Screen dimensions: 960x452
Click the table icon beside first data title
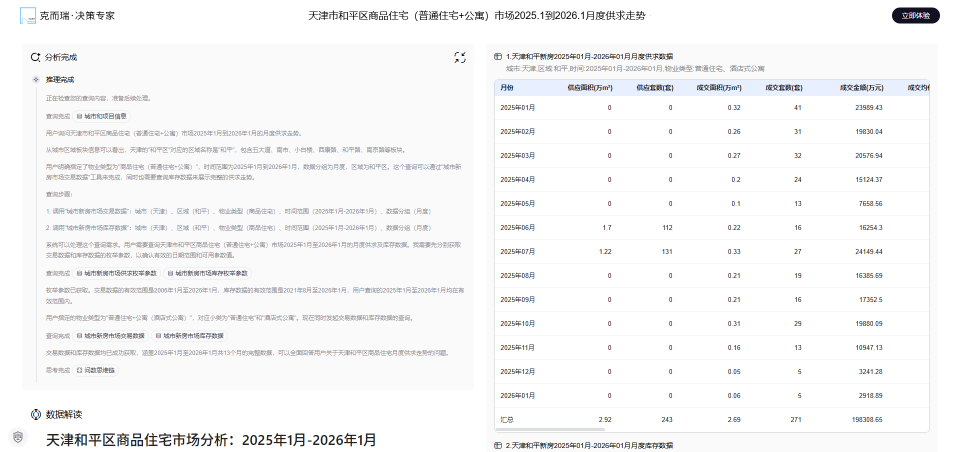point(498,56)
